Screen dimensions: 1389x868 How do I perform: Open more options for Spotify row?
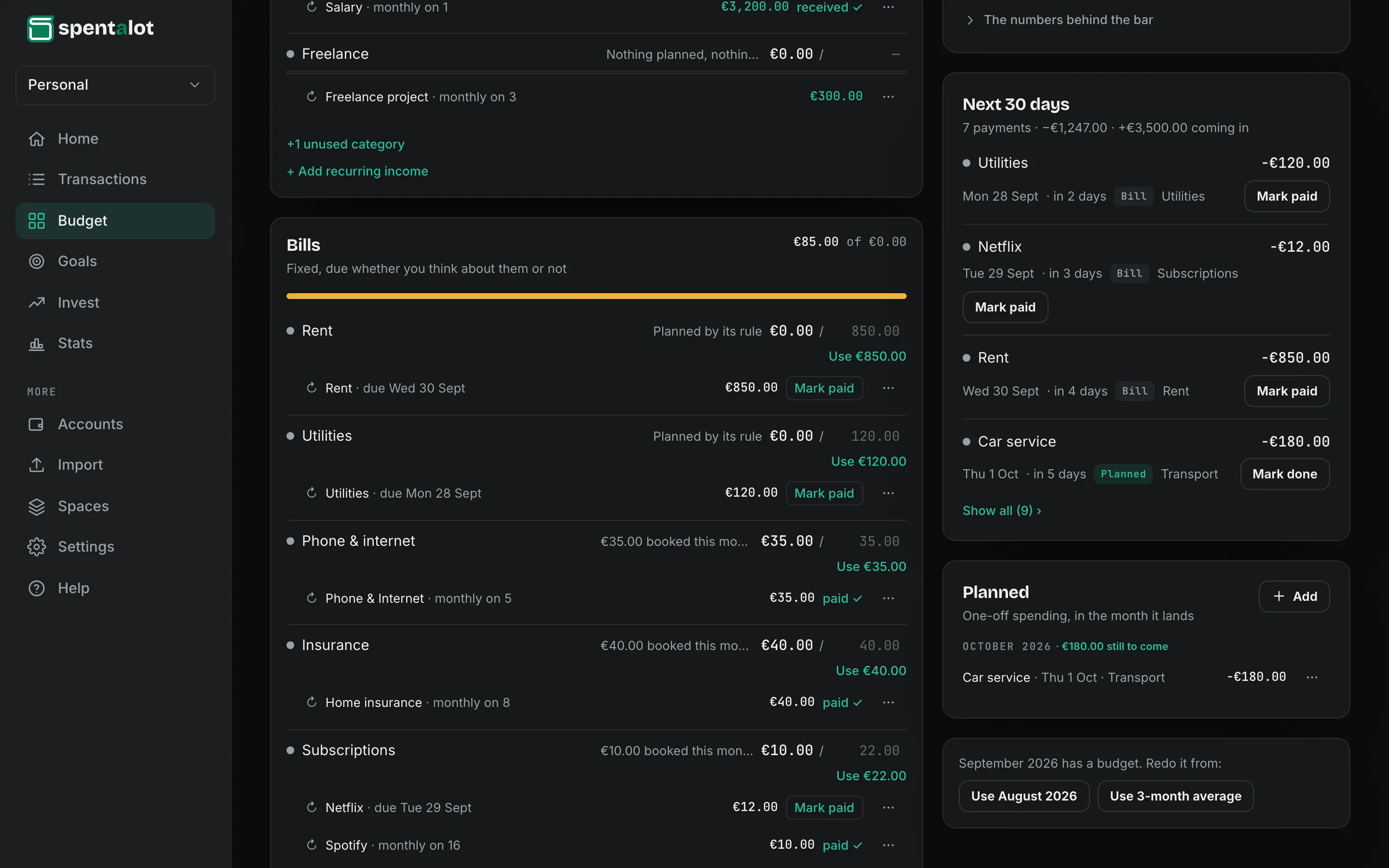888,845
